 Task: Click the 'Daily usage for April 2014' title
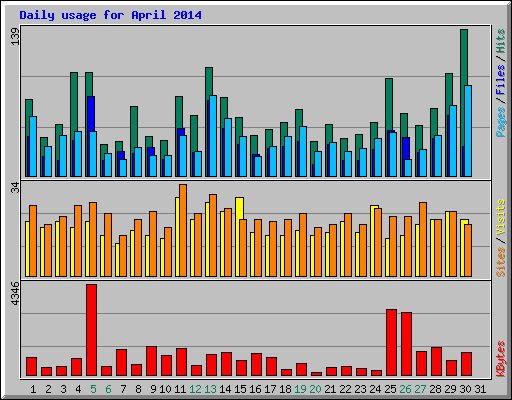pos(110,16)
